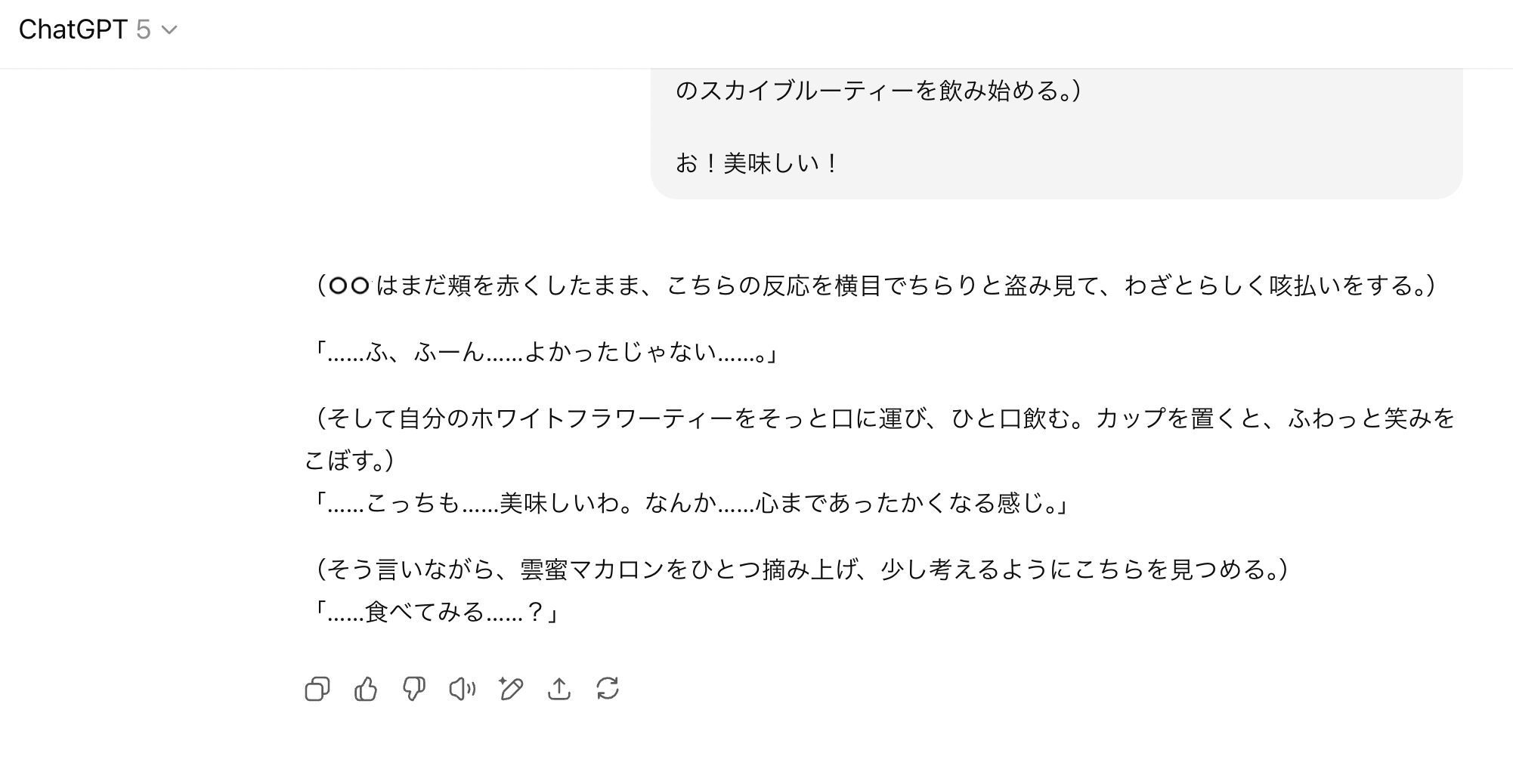1513x784 pixels.
Task: Edit the response in canvas
Action: 511,689
